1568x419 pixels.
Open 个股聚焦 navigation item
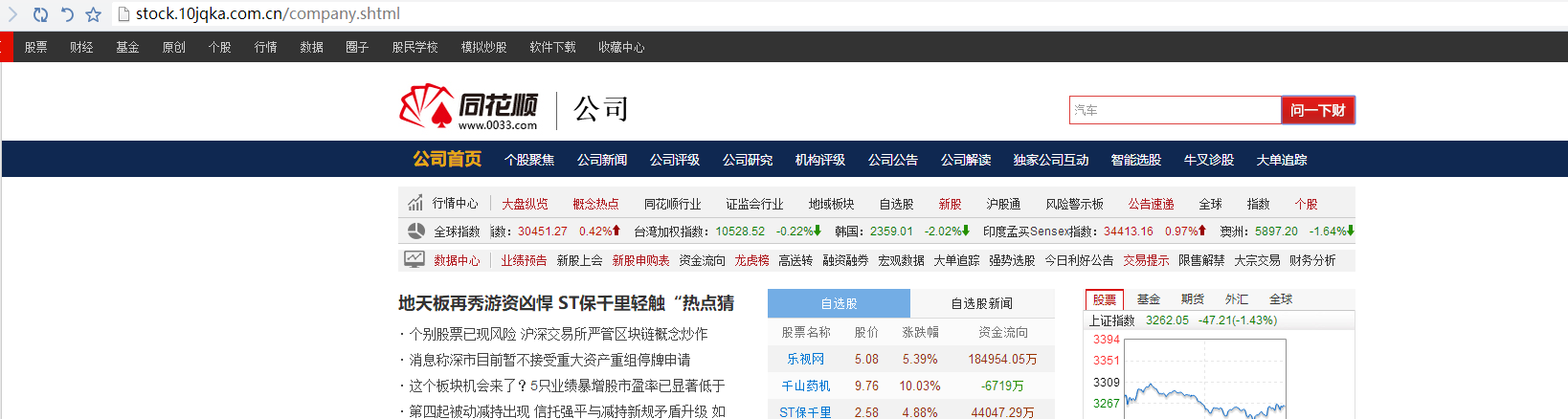pos(529,160)
